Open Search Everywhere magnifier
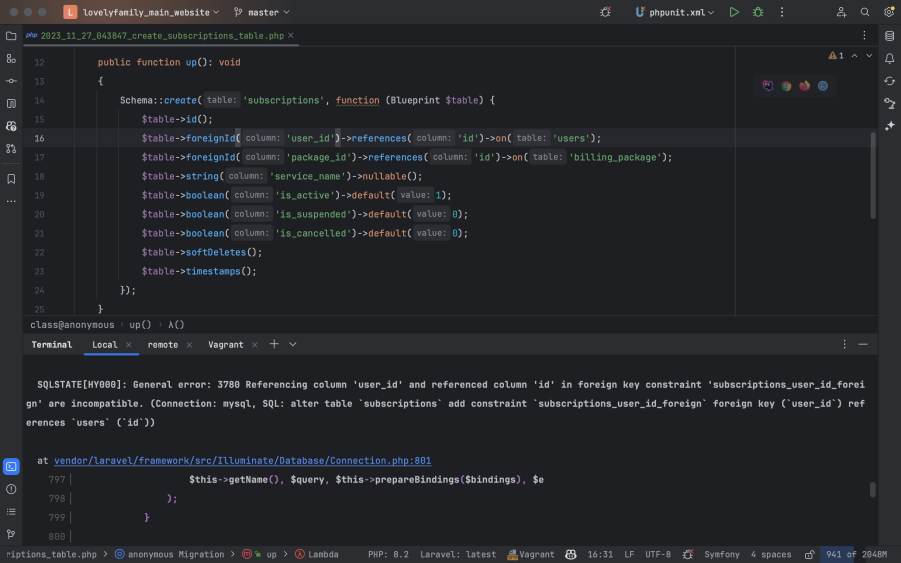 (865, 12)
